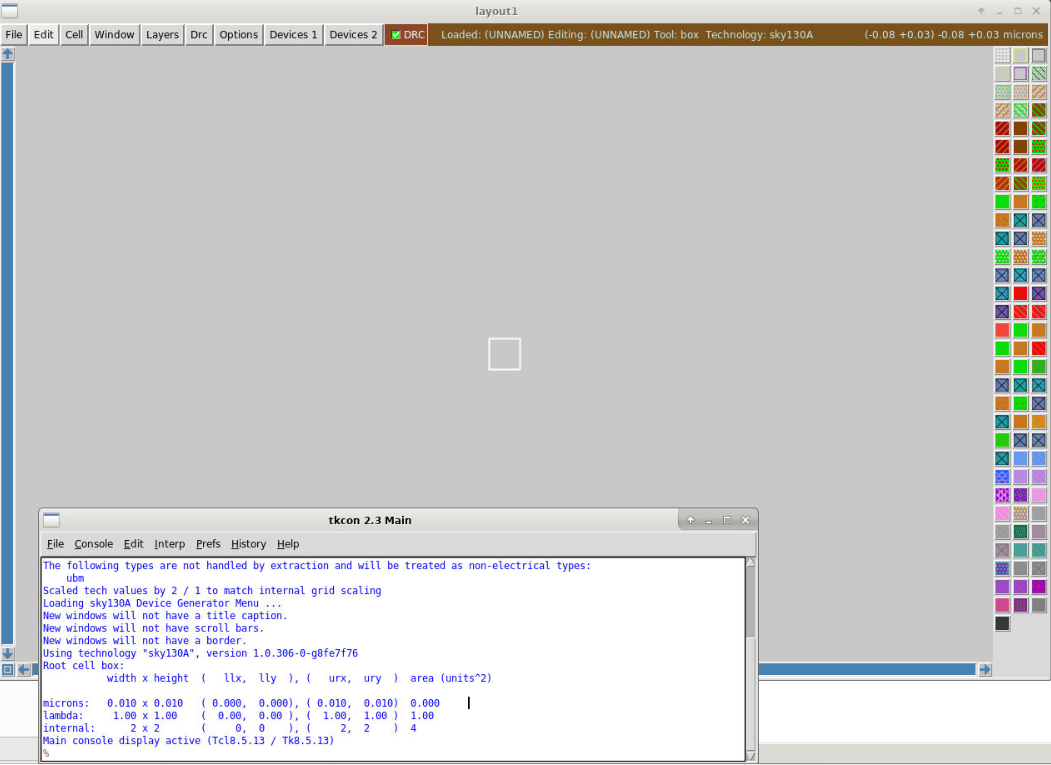Select the white dotted grid palette icon

tap(1002, 55)
